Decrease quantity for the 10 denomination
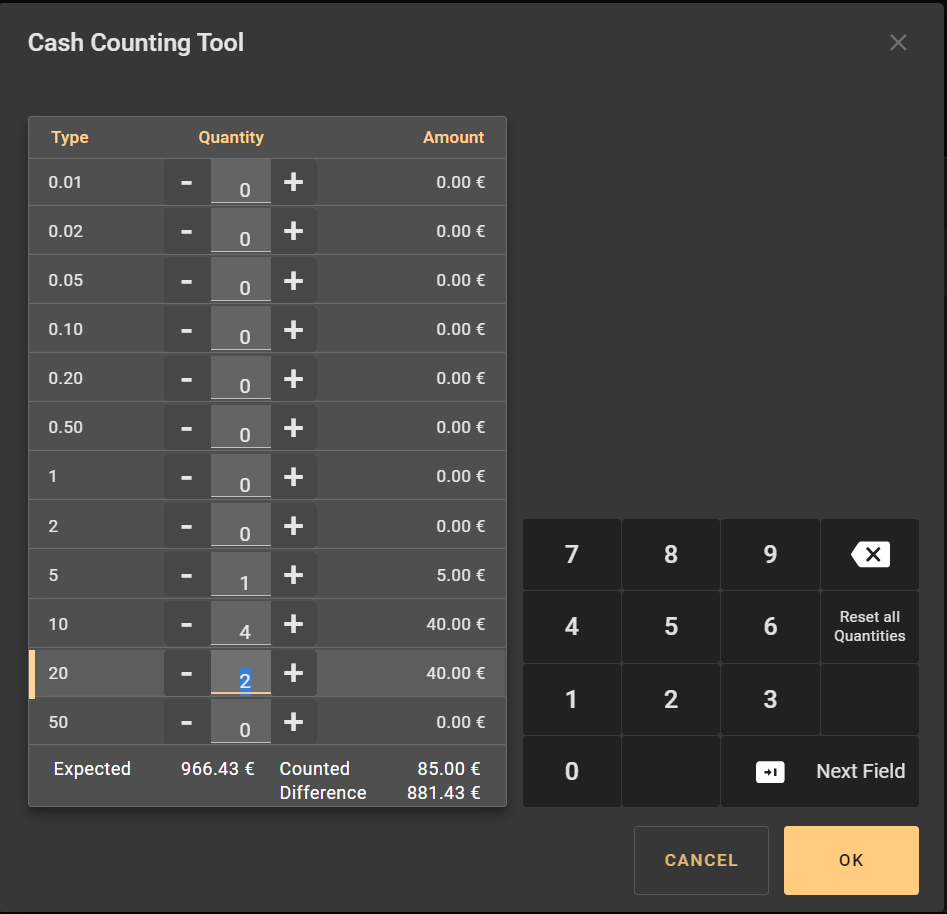The image size is (947, 914). click(x=187, y=624)
